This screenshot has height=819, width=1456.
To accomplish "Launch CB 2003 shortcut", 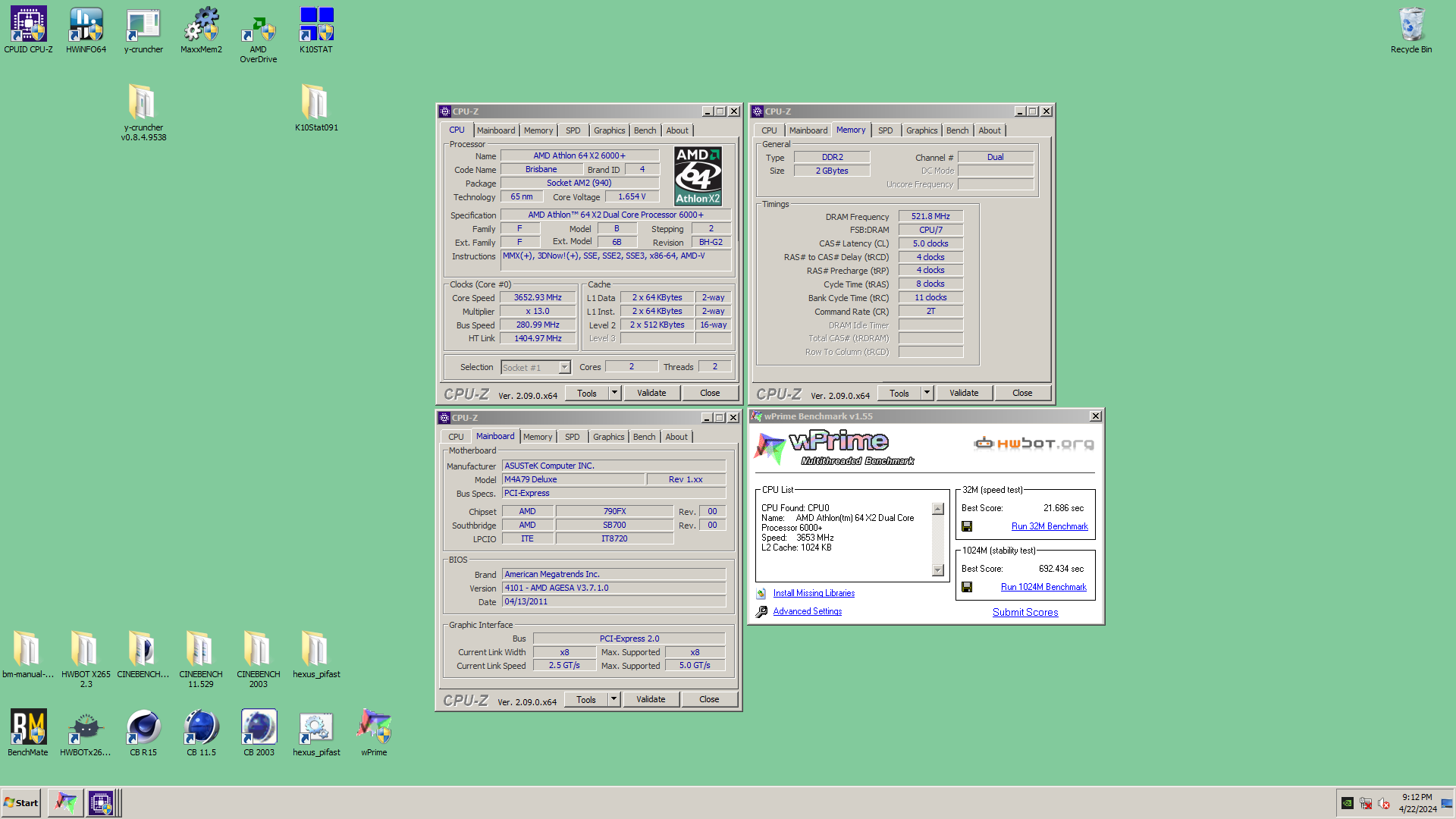I will point(259,733).
